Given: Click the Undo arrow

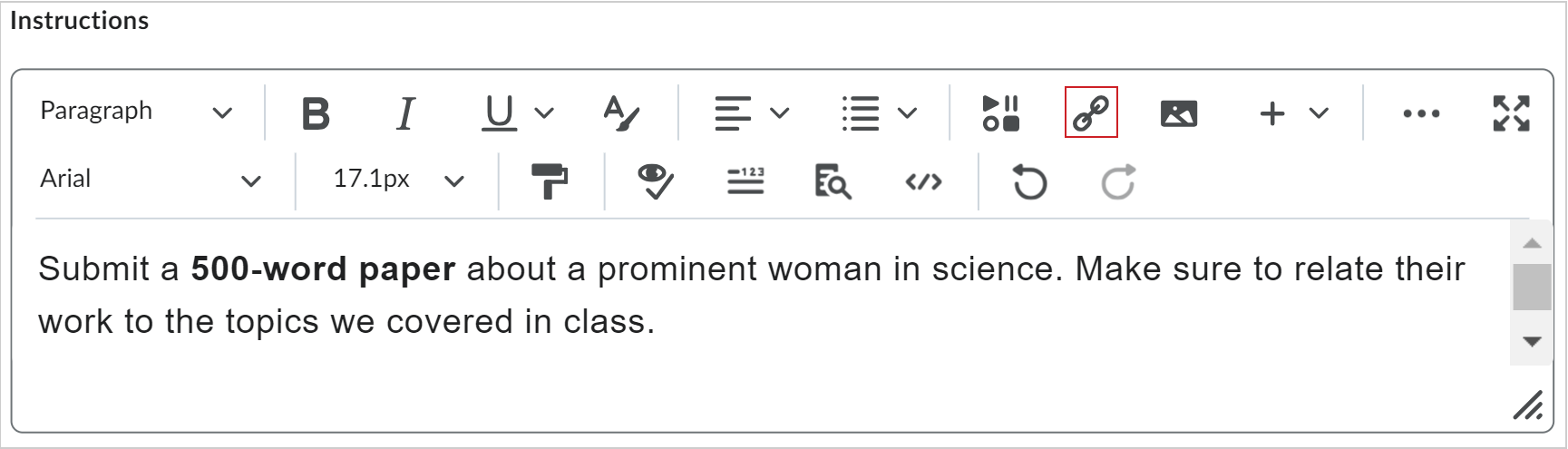Looking at the screenshot, I should (x=1029, y=181).
